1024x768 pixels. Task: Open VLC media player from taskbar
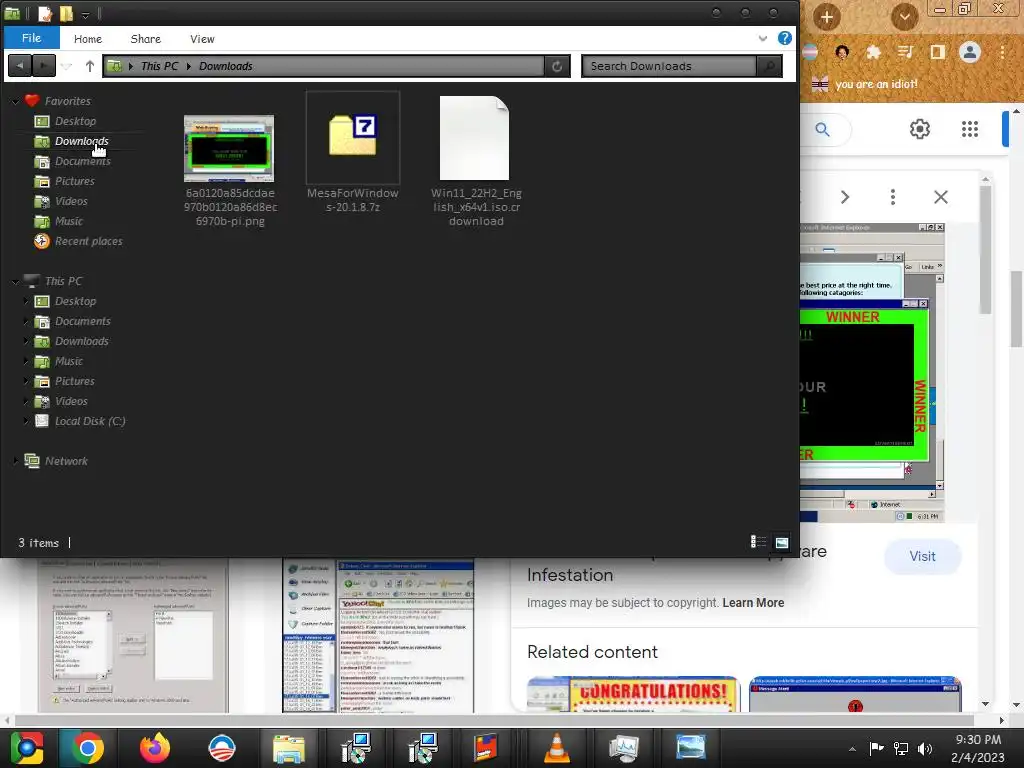point(556,748)
